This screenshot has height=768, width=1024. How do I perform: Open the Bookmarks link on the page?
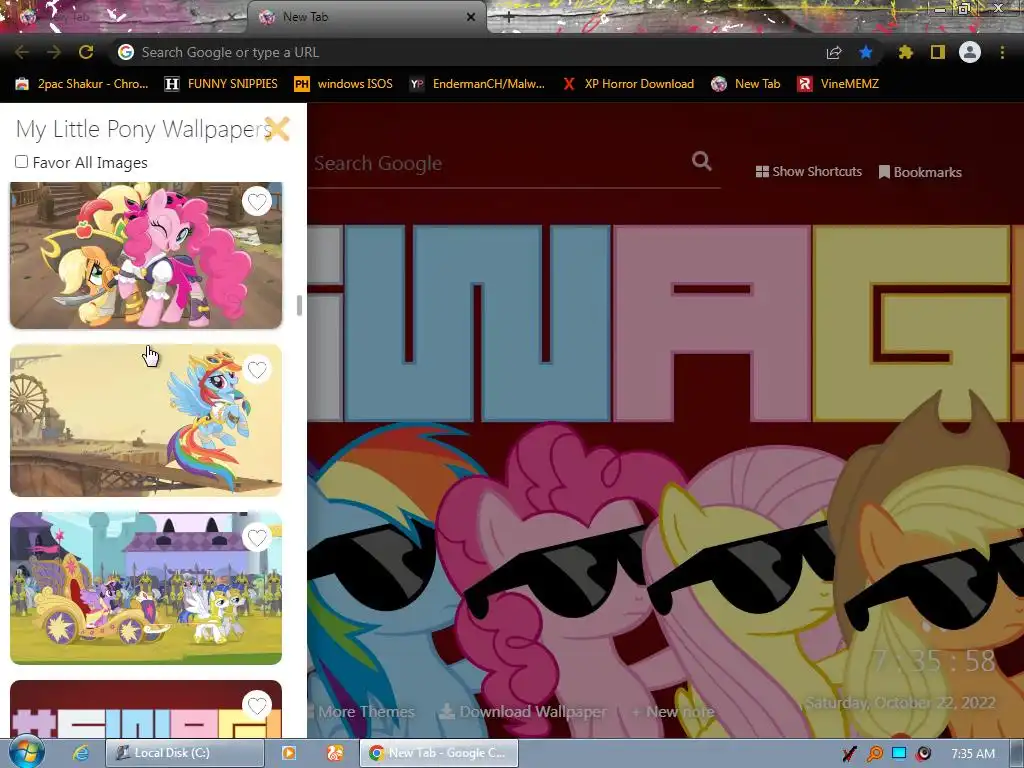point(920,172)
